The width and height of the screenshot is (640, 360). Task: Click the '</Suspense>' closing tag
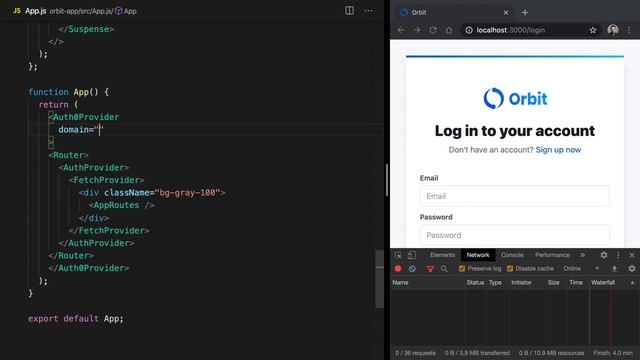click(x=86, y=29)
